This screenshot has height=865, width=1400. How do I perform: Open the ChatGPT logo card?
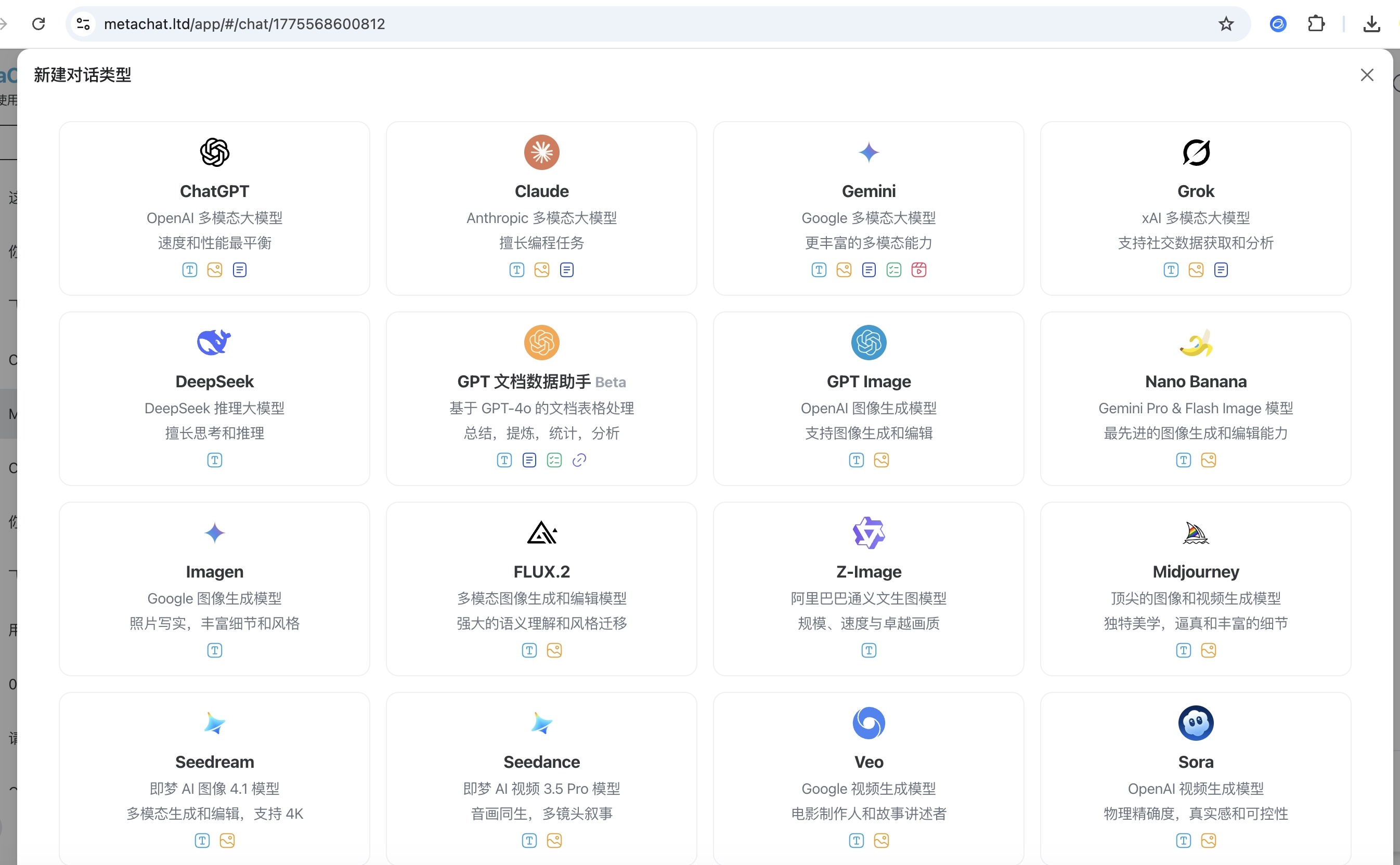[x=215, y=152]
